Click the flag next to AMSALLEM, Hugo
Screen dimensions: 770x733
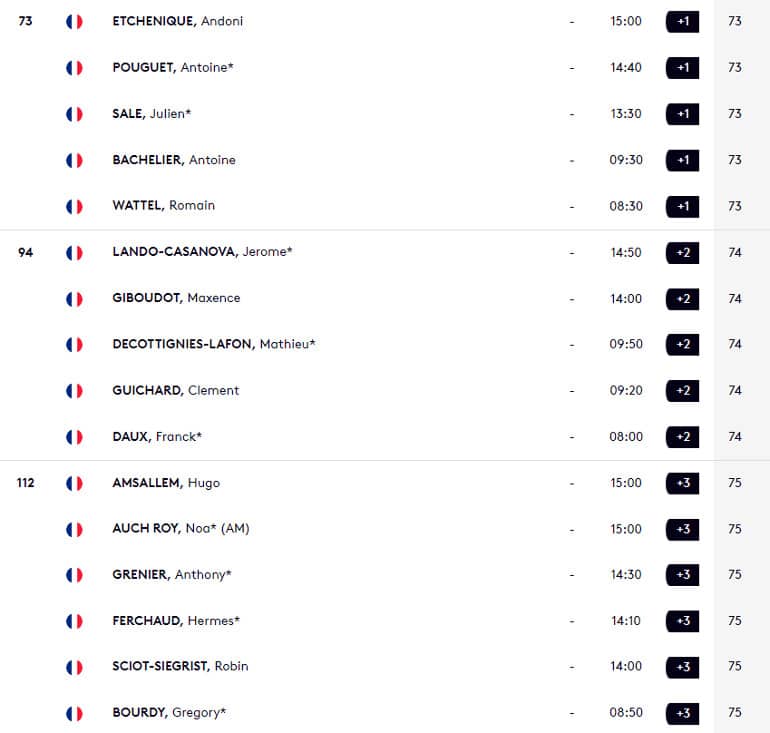coord(74,484)
